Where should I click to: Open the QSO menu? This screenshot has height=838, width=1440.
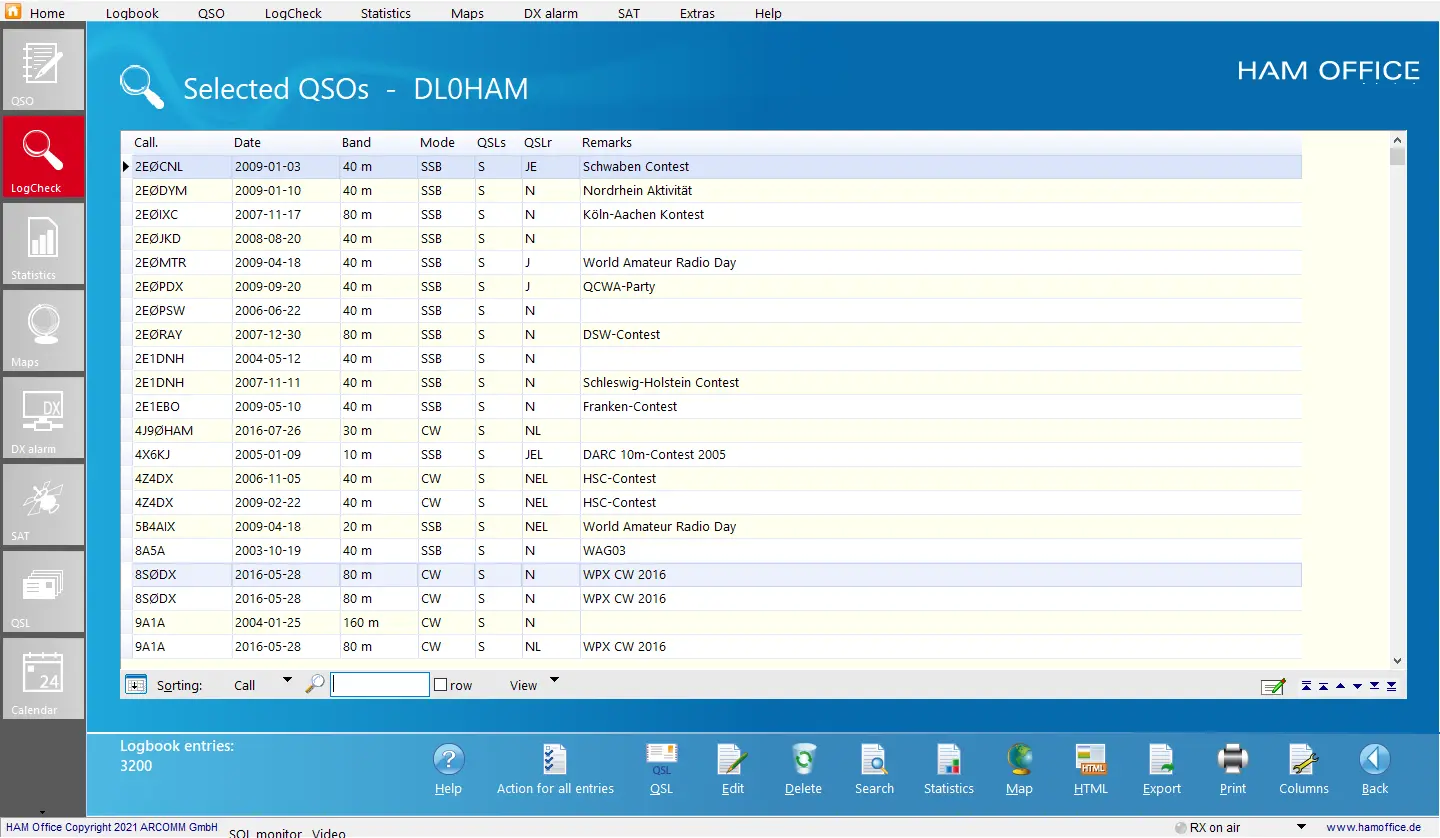pyautogui.click(x=211, y=14)
